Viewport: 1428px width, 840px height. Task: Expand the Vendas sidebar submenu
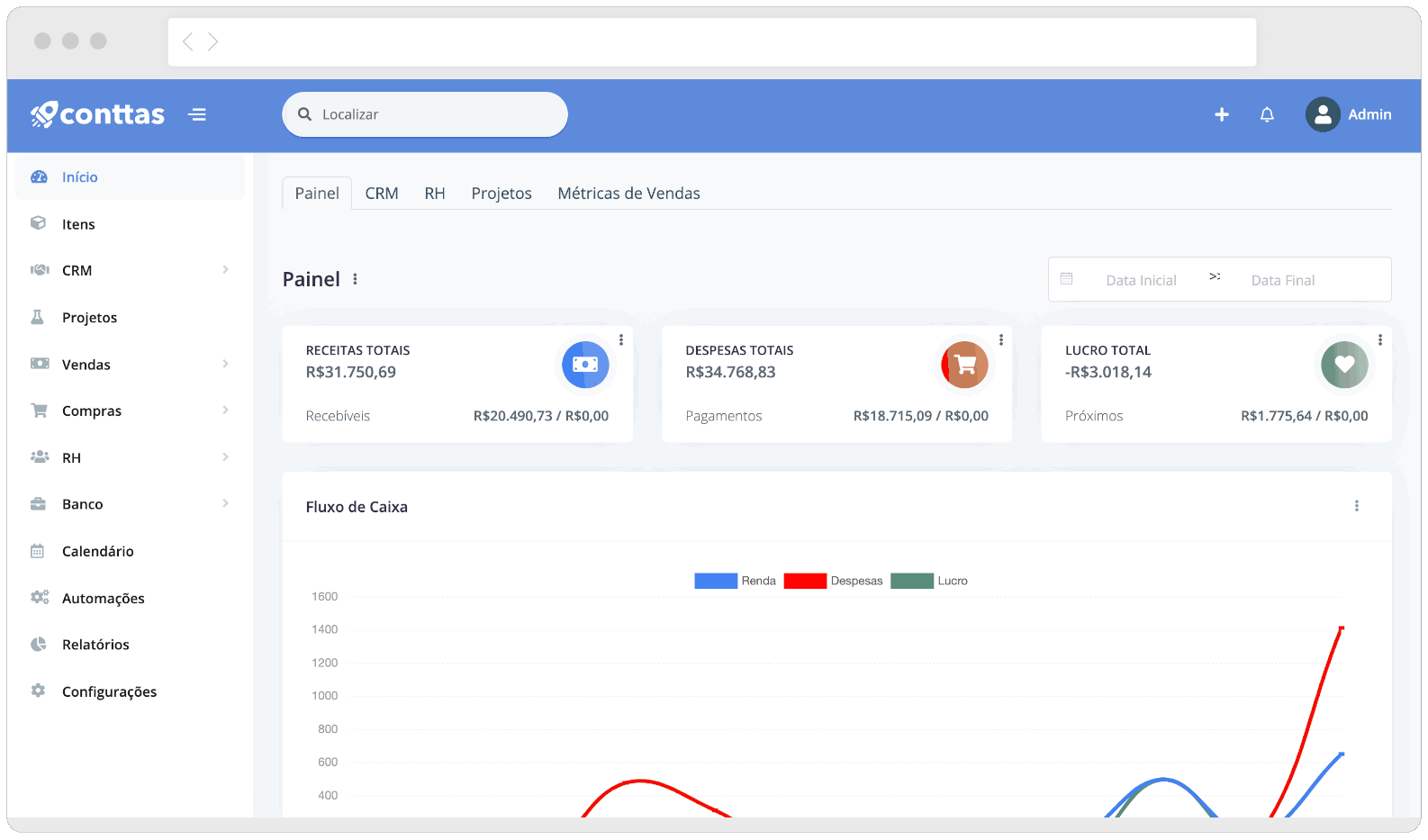pyautogui.click(x=225, y=364)
